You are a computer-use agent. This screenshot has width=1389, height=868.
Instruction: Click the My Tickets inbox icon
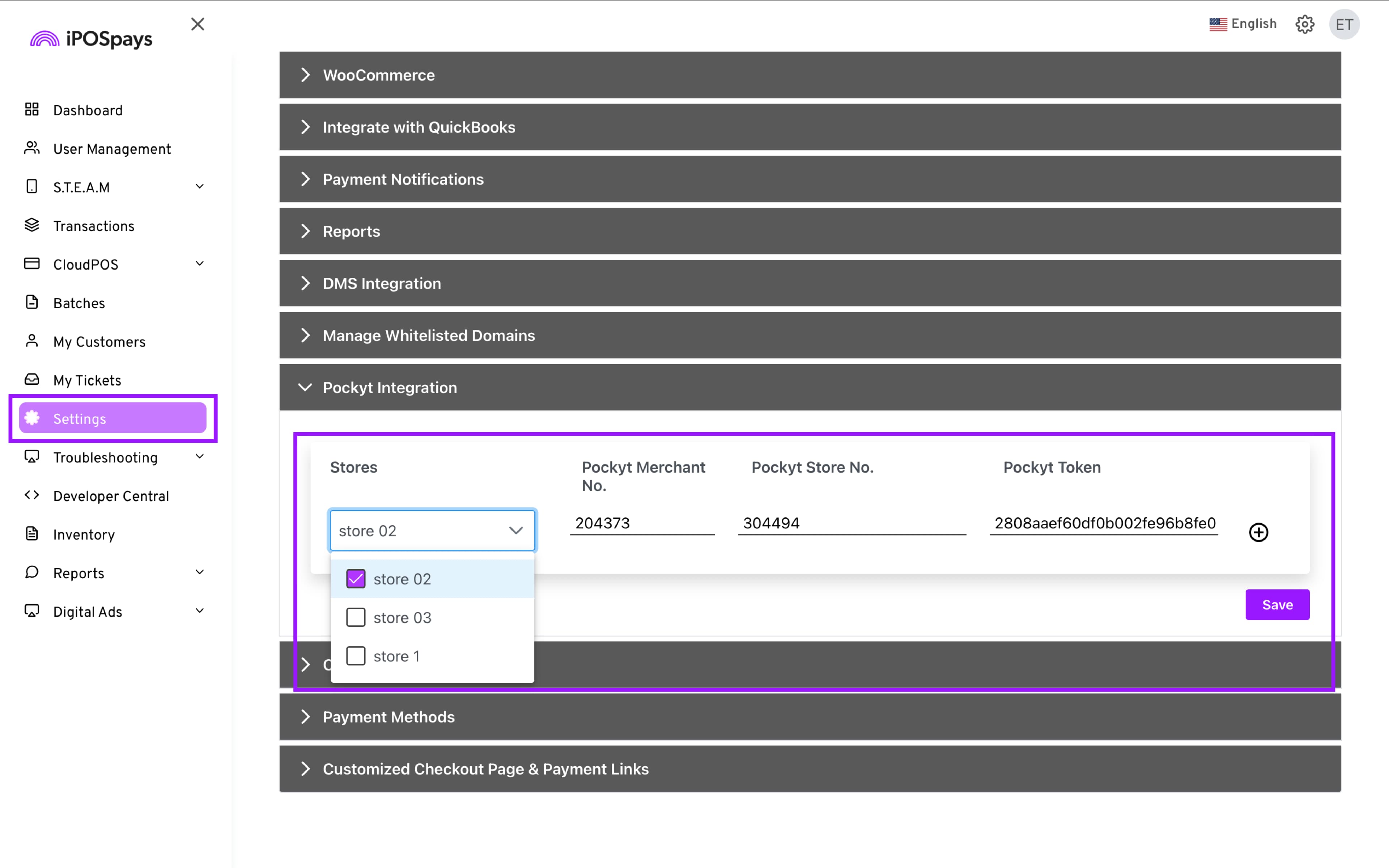coord(31,379)
